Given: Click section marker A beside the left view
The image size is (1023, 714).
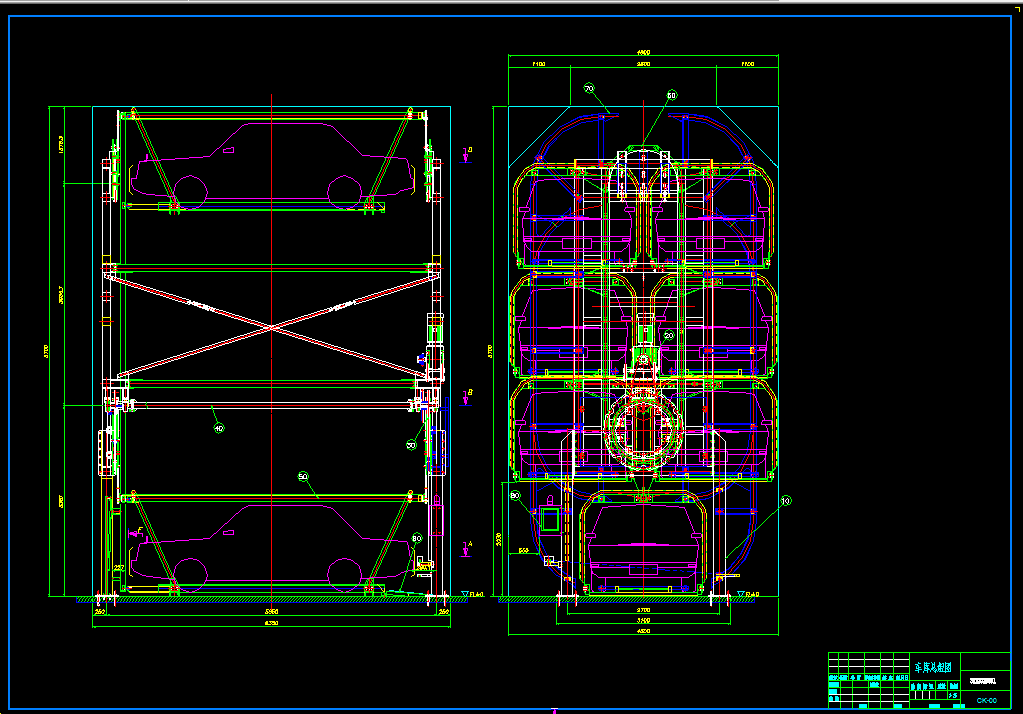Looking at the screenshot, I should (467, 548).
